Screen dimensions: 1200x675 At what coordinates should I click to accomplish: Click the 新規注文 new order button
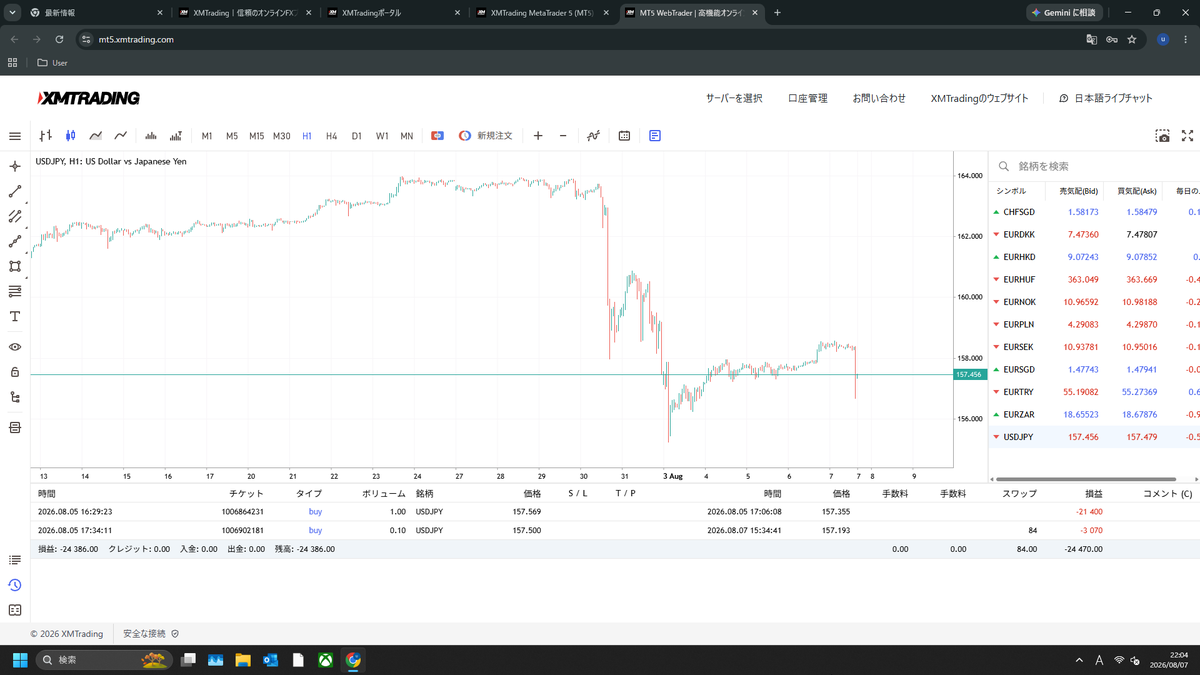485,136
